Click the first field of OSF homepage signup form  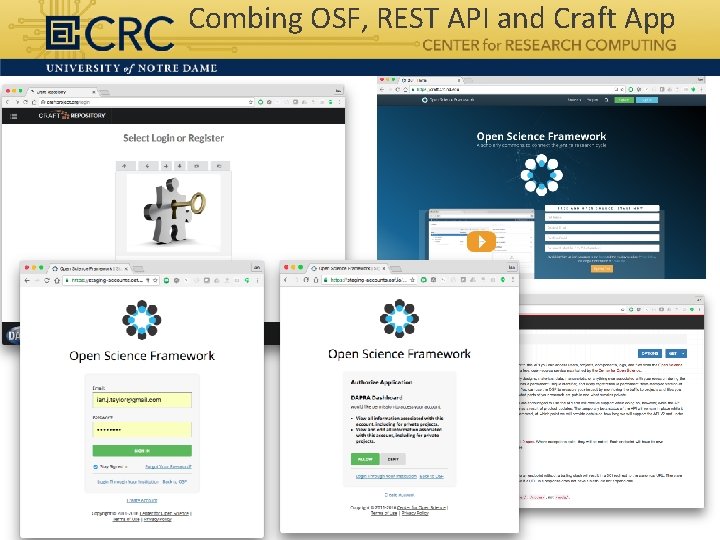[x=602, y=217]
